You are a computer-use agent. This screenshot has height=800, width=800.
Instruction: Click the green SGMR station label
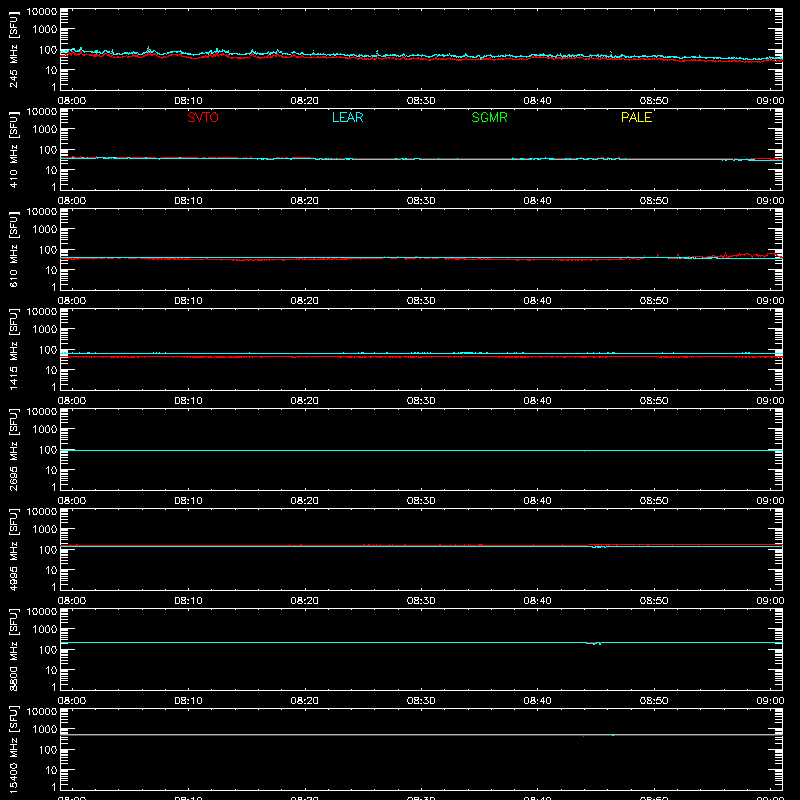tap(489, 117)
